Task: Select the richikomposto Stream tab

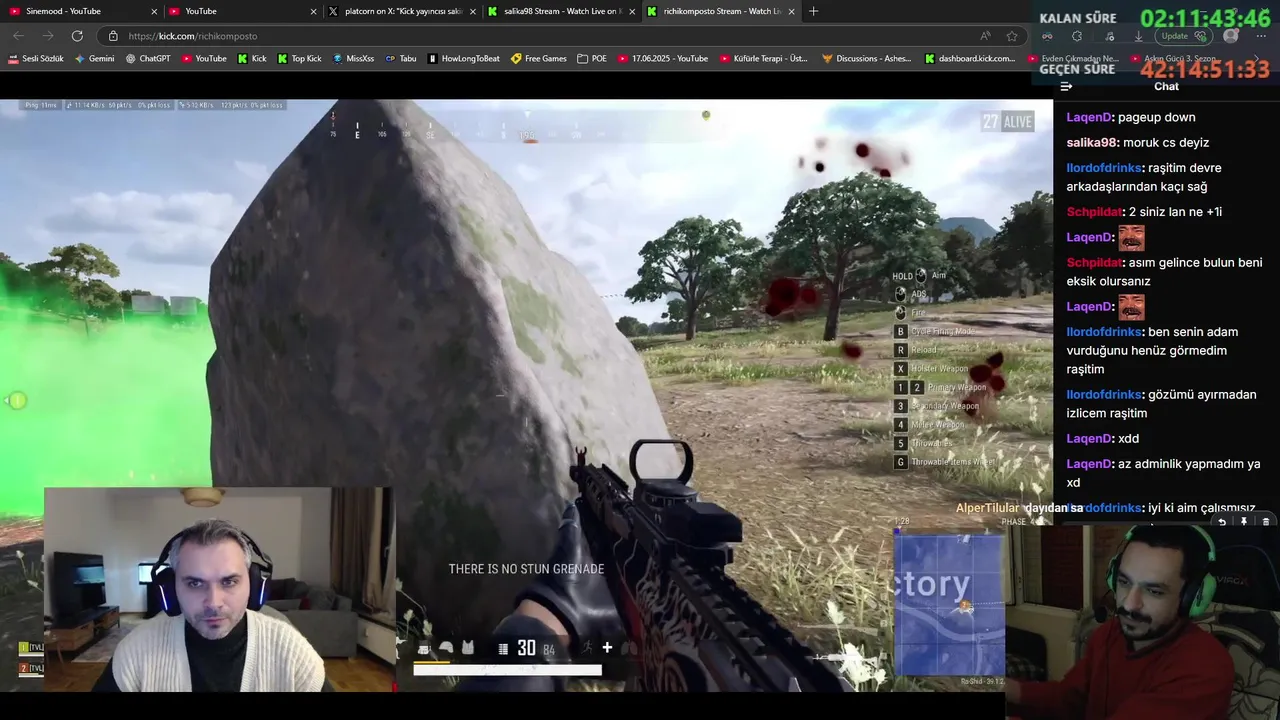Action: (x=720, y=11)
